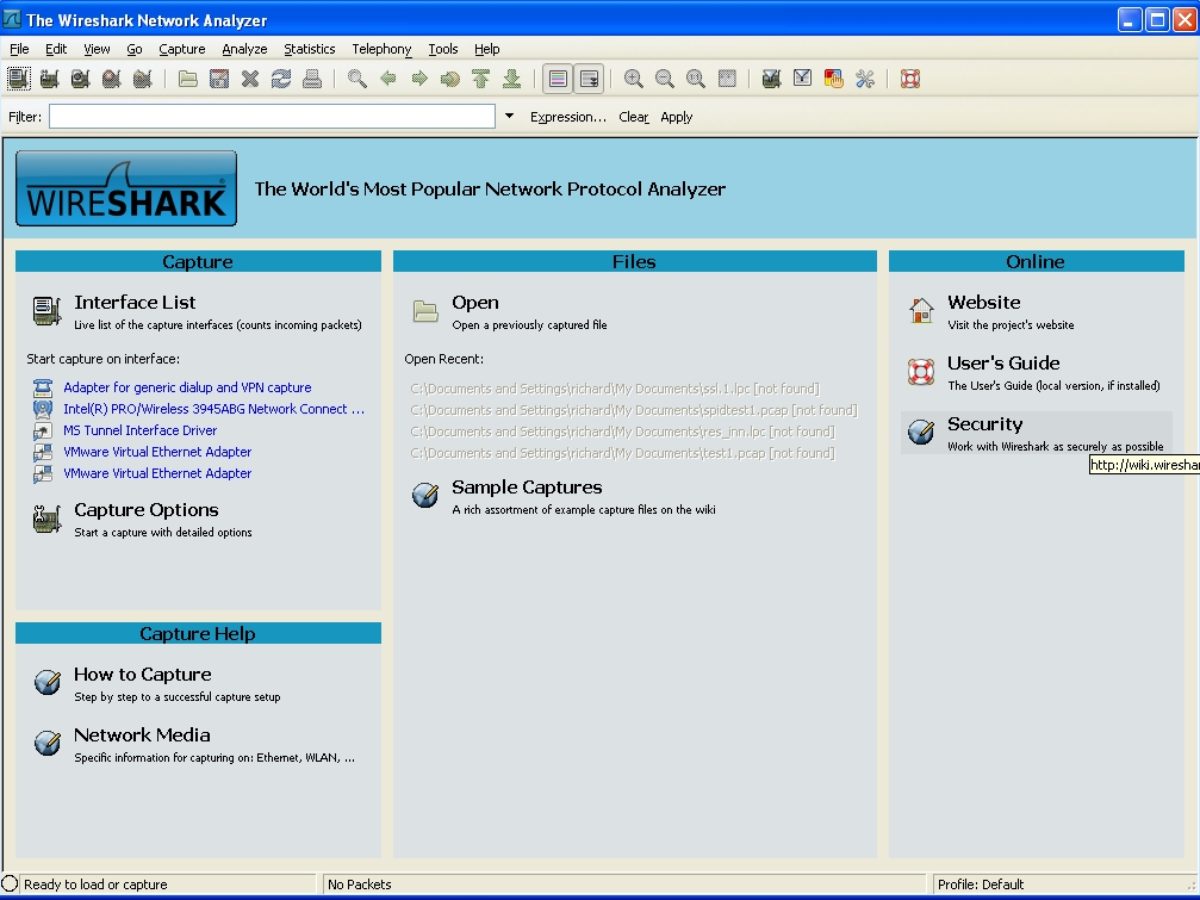Viewport: 1200px width, 900px height.
Task: Click the Profile: Default status bar entry
Action: 981,884
